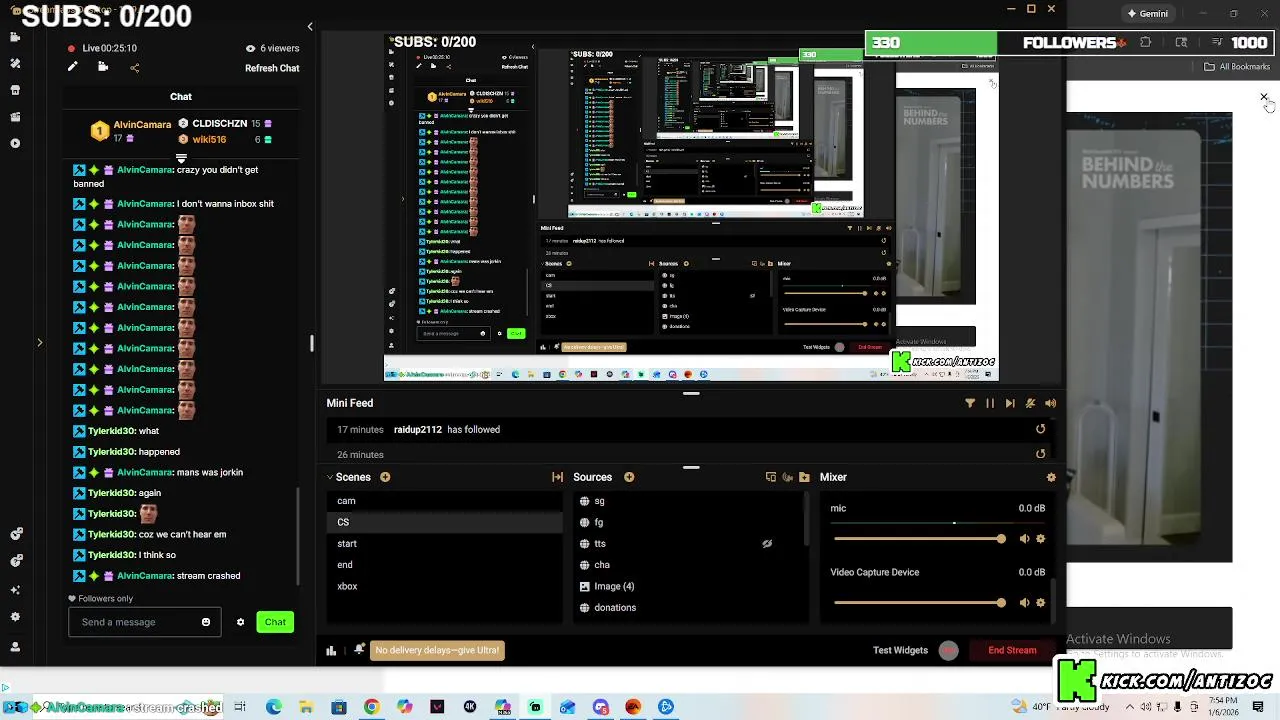This screenshot has width=1280, height=720.
Task: Click No delivery delays—give Ultra! banner
Action: [437, 650]
